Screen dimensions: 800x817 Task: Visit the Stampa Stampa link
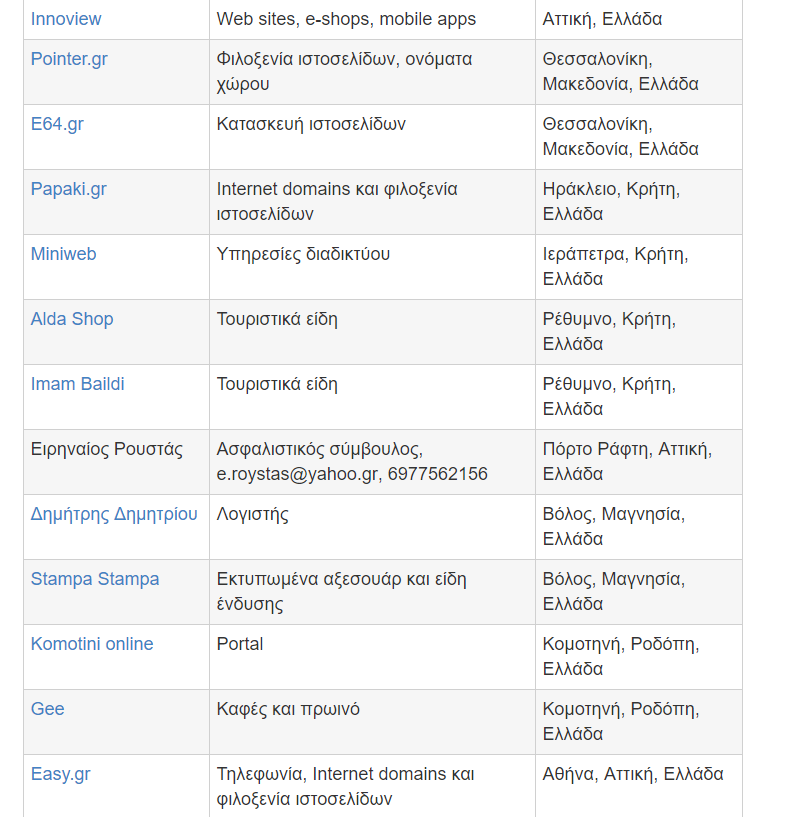tap(95, 579)
